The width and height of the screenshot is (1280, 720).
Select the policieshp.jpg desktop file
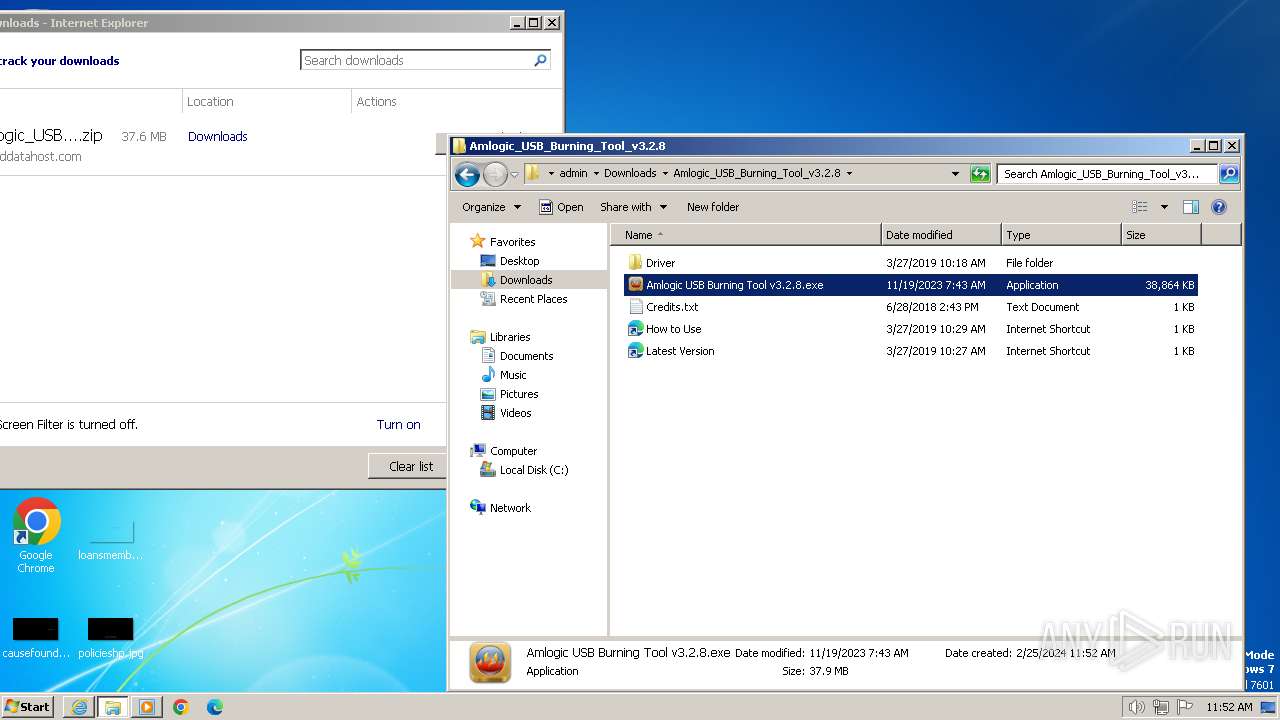coord(110,638)
